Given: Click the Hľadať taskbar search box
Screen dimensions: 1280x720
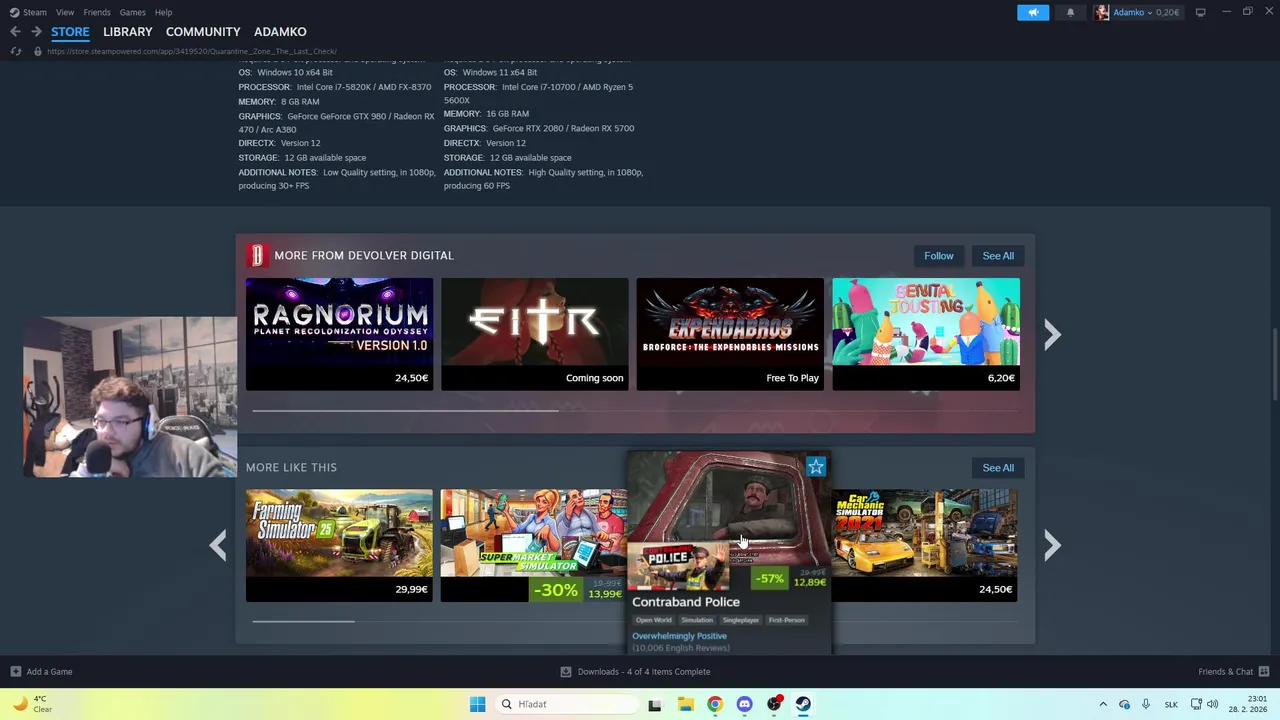Looking at the screenshot, I should coord(566,704).
